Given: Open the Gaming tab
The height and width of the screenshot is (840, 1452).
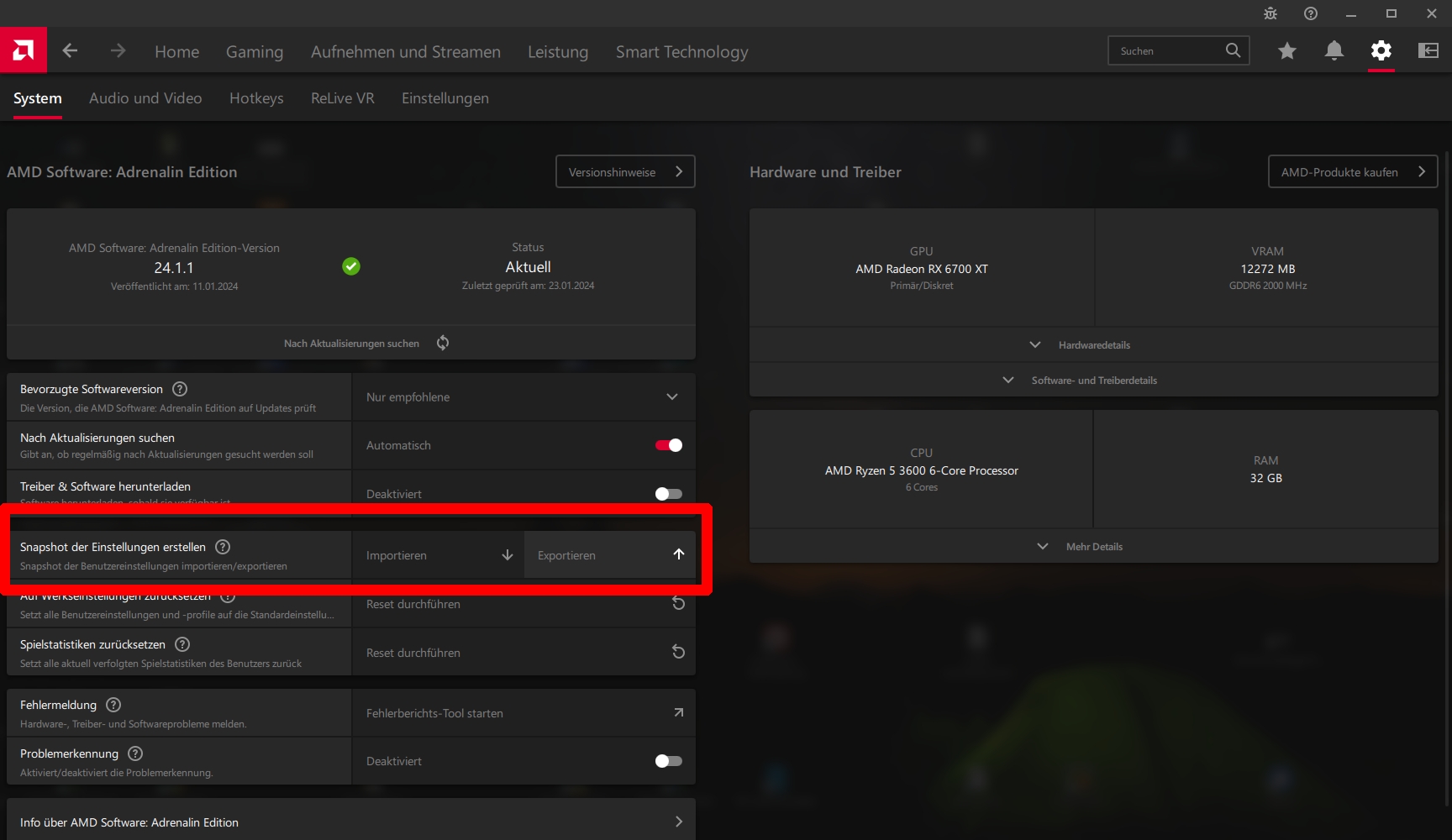Looking at the screenshot, I should point(255,51).
